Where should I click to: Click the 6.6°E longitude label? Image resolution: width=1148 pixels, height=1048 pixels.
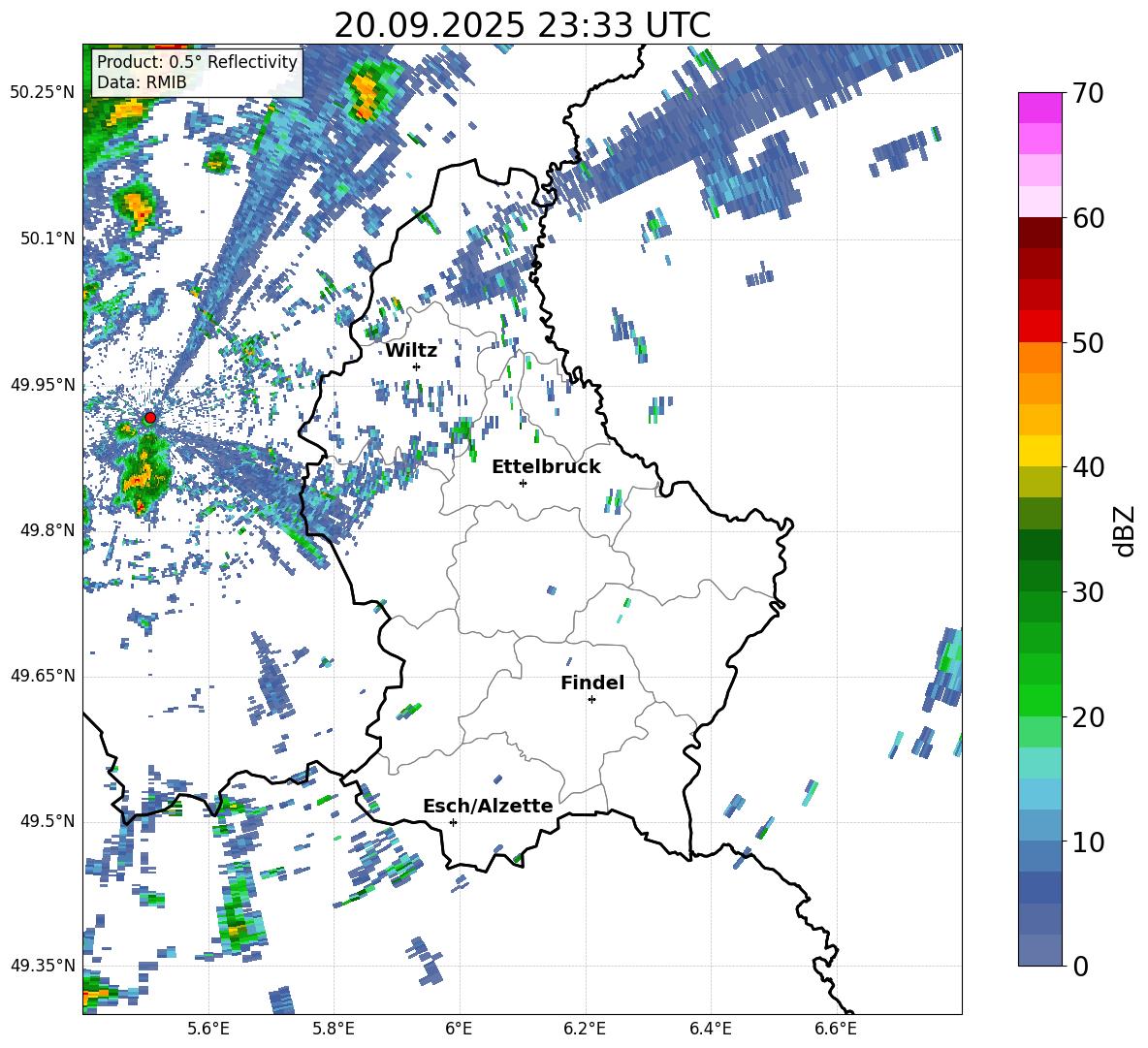[x=836, y=1030]
